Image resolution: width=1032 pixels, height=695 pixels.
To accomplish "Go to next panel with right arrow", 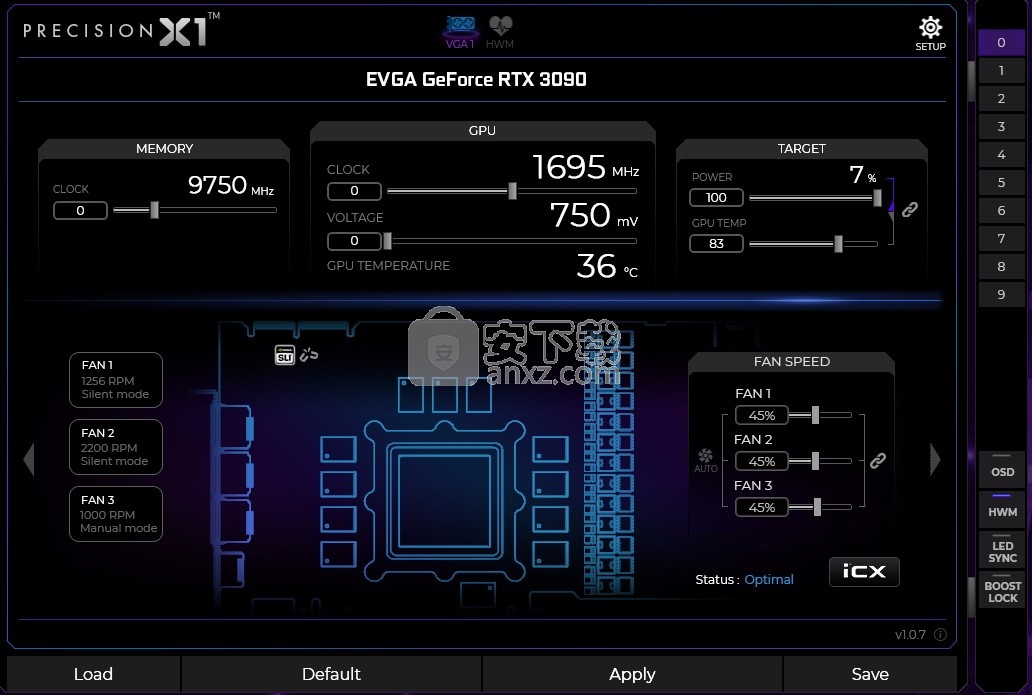I will [x=935, y=459].
